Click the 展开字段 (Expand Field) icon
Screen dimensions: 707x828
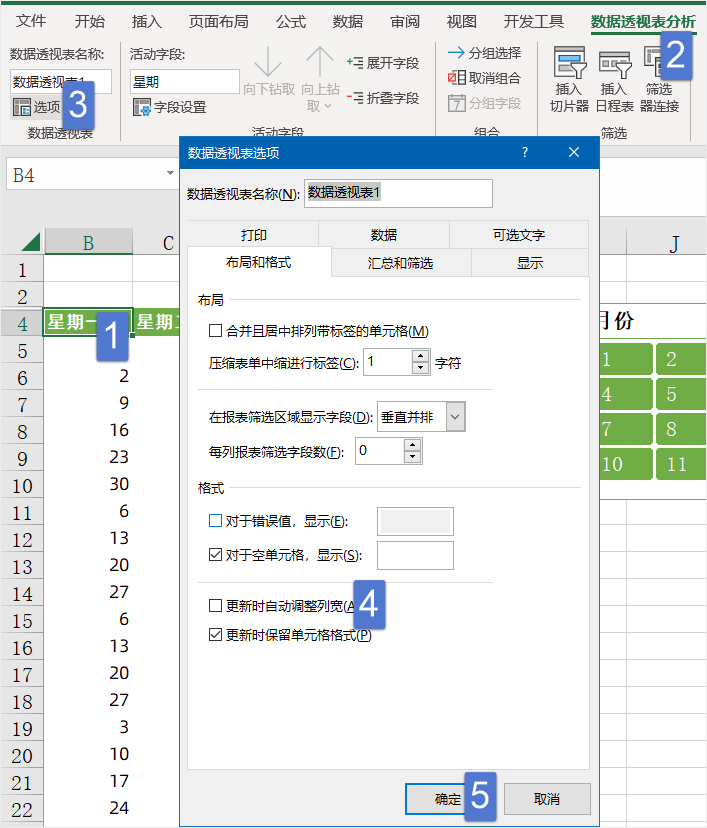(355, 63)
